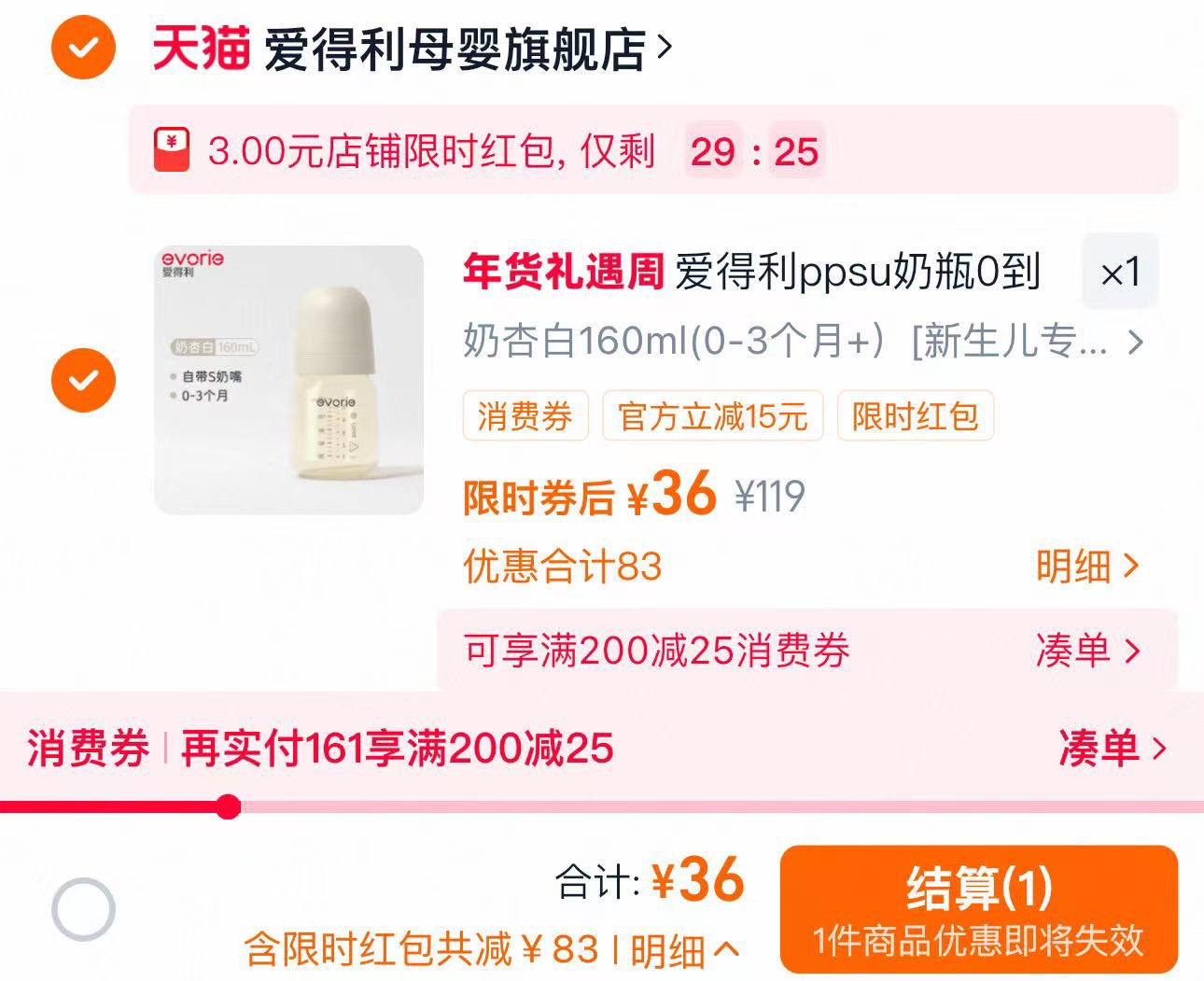This screenshot has width=1204, height=981.
Task: Click the 29:25 countdown timer
Action: coord(754,151)
